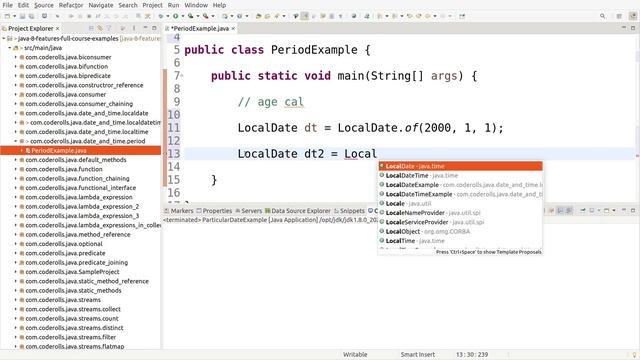Close the PeriodExample.java editor tab
Screen dimensions: 640x360
click(x=233, y=29)
